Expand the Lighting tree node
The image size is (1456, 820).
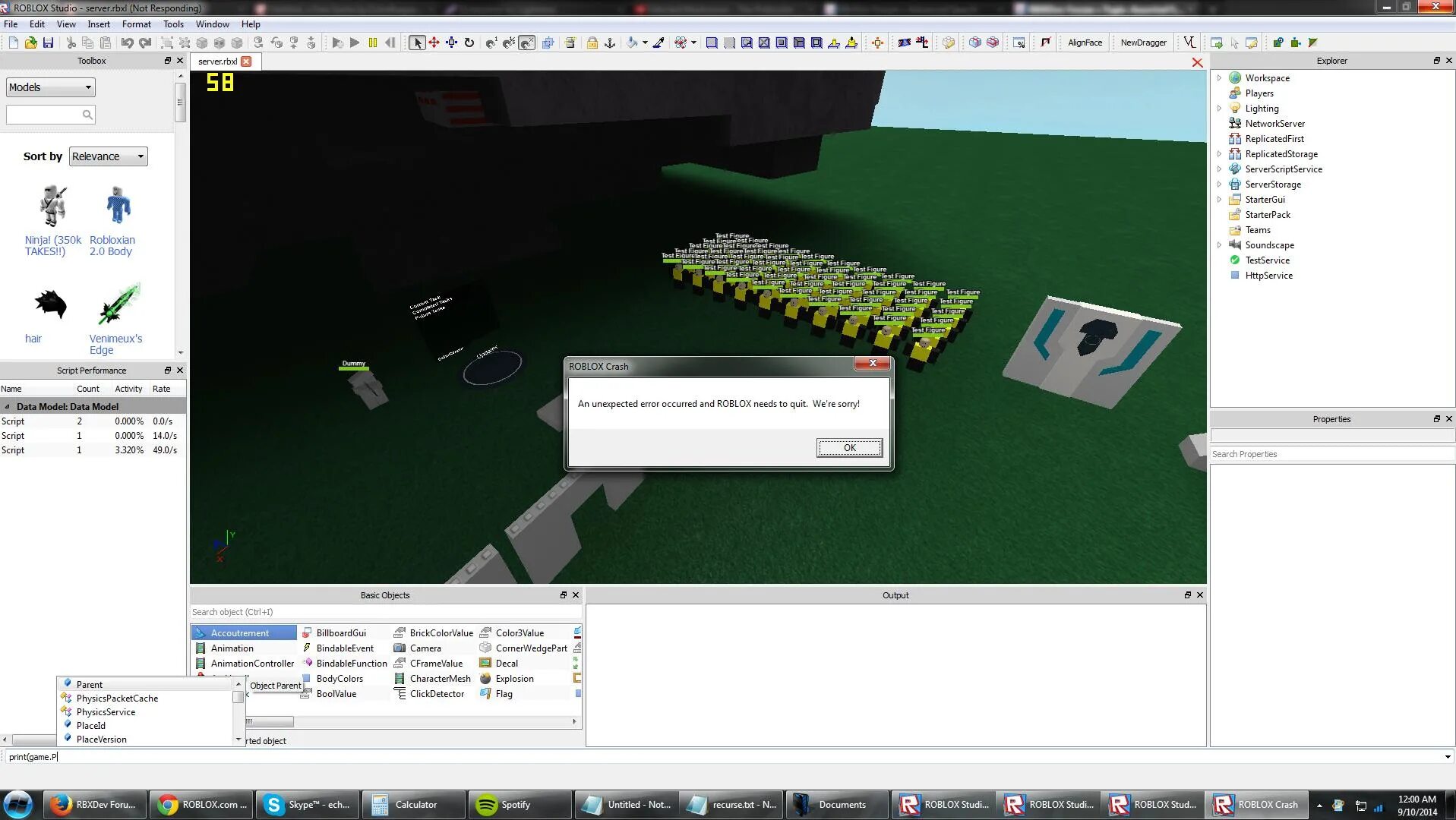1219,108
